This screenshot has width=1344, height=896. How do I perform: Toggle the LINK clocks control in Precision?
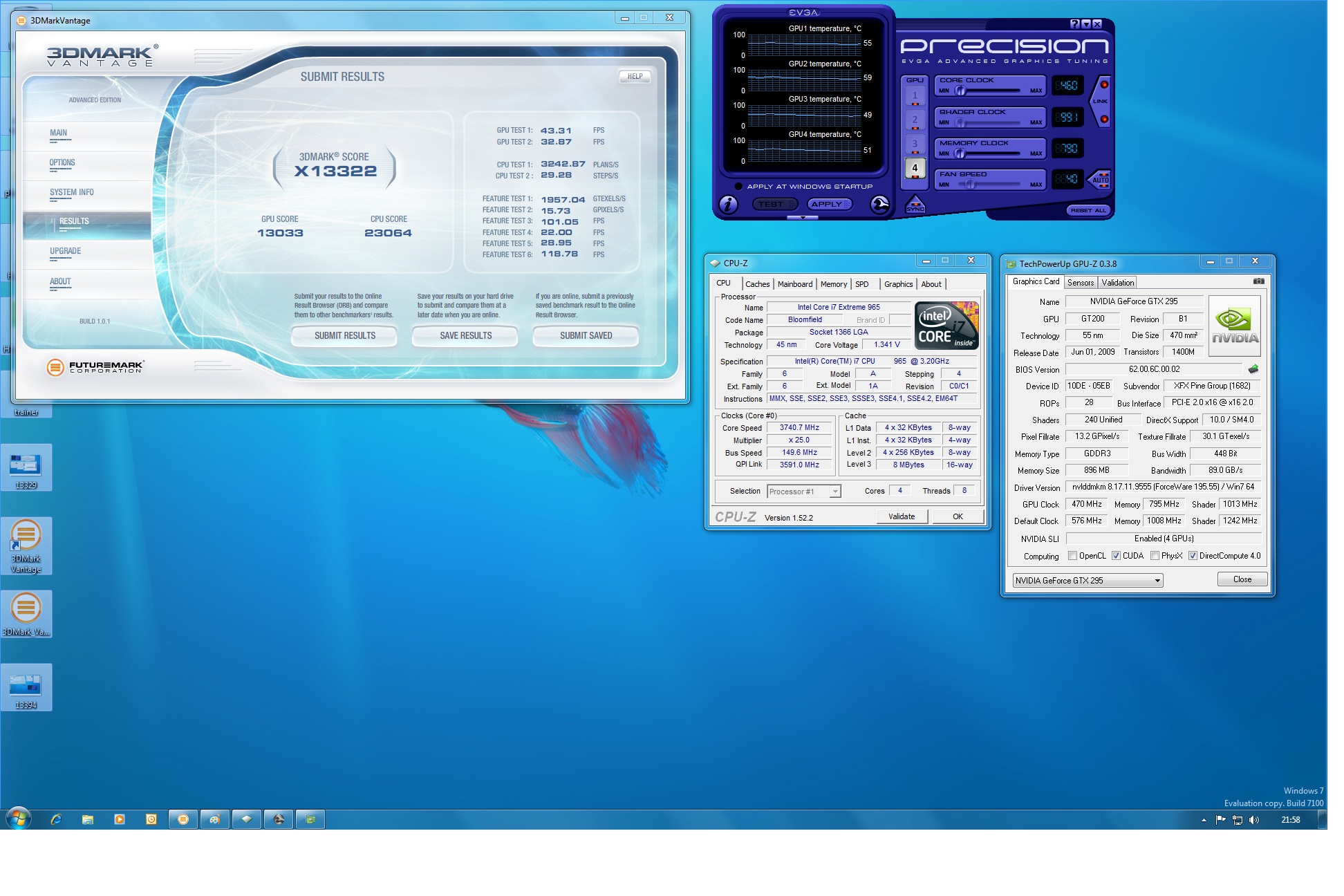1099,102
